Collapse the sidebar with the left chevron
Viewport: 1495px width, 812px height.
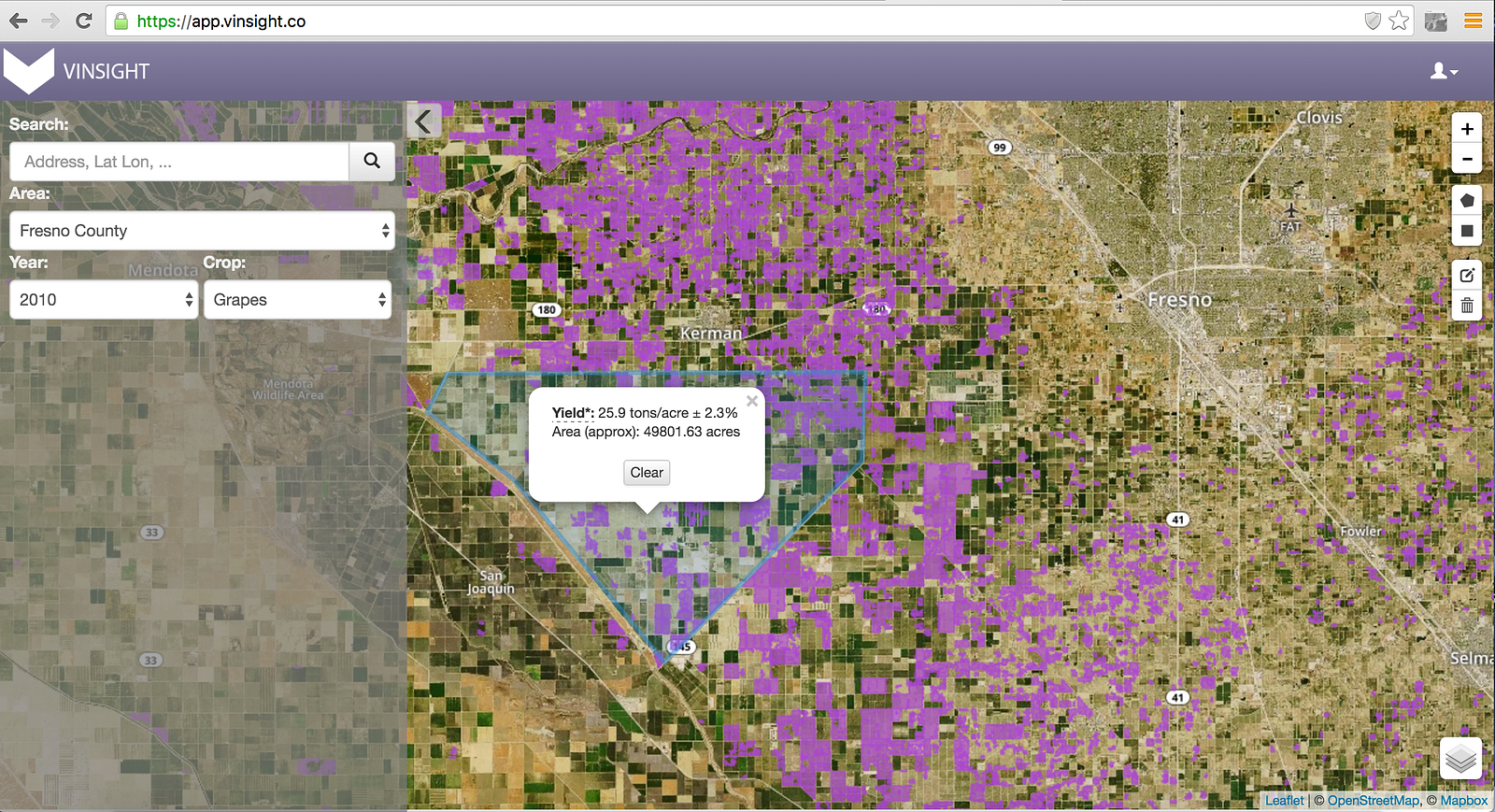click(x=424, y=121)
